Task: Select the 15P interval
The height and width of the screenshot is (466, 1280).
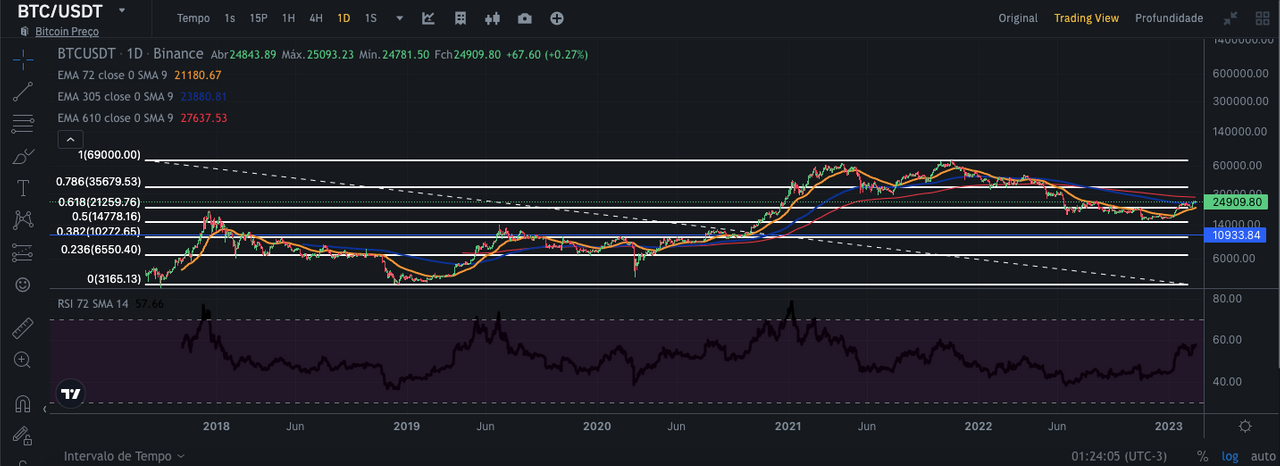Action: (x=258, y=18)
